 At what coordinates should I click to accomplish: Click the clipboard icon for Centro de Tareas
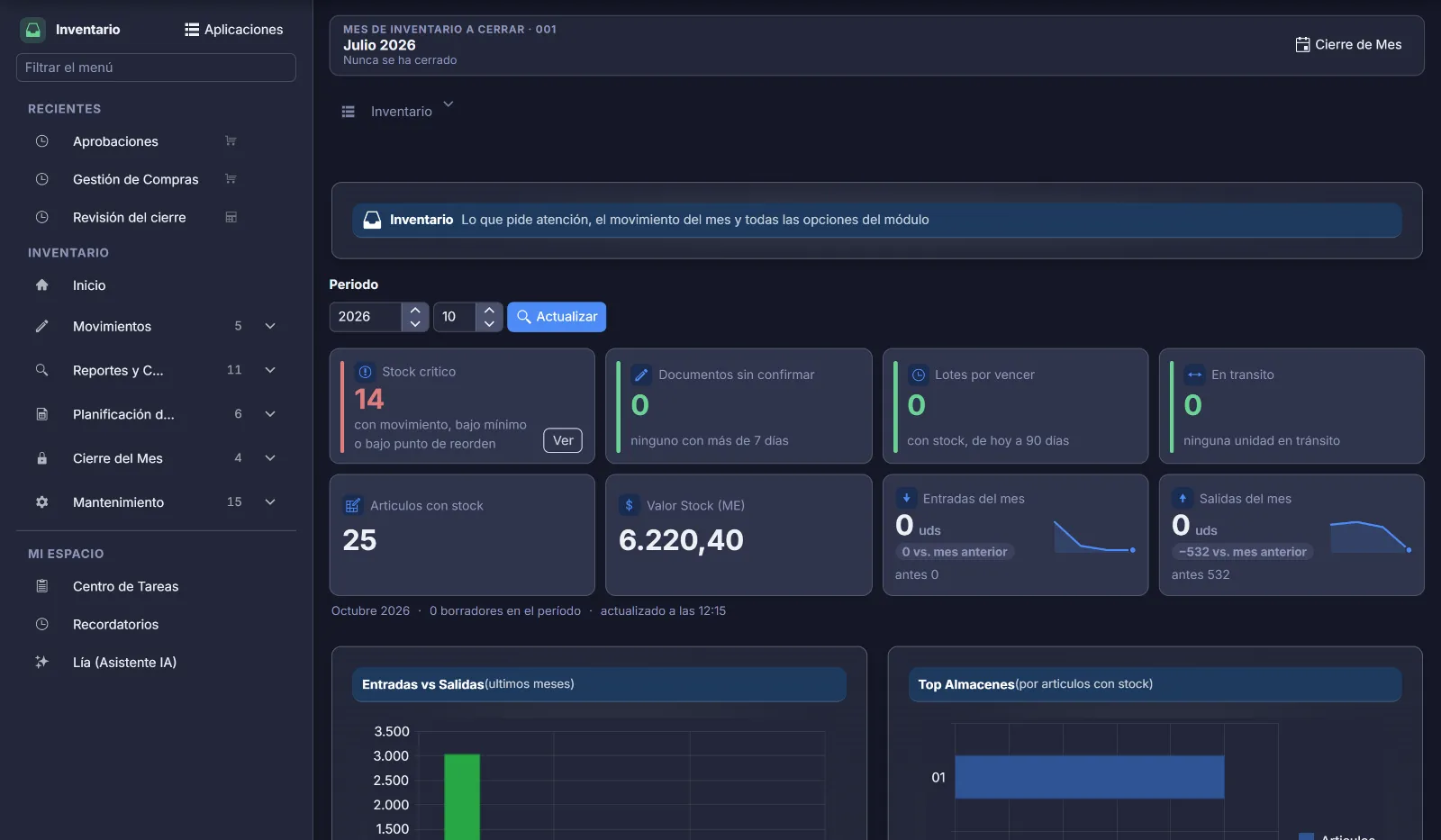[x=41, y=586]
